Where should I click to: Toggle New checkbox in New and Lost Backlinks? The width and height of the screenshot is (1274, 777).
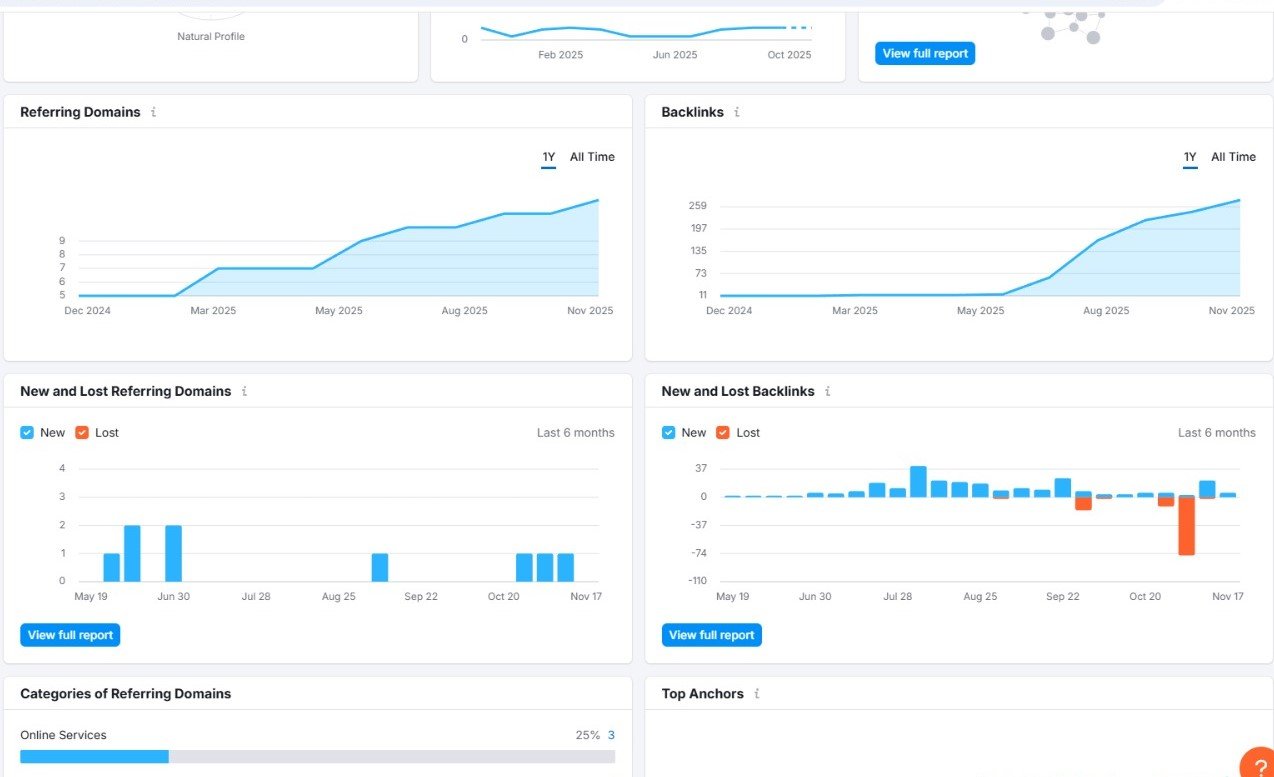(668, 433)
